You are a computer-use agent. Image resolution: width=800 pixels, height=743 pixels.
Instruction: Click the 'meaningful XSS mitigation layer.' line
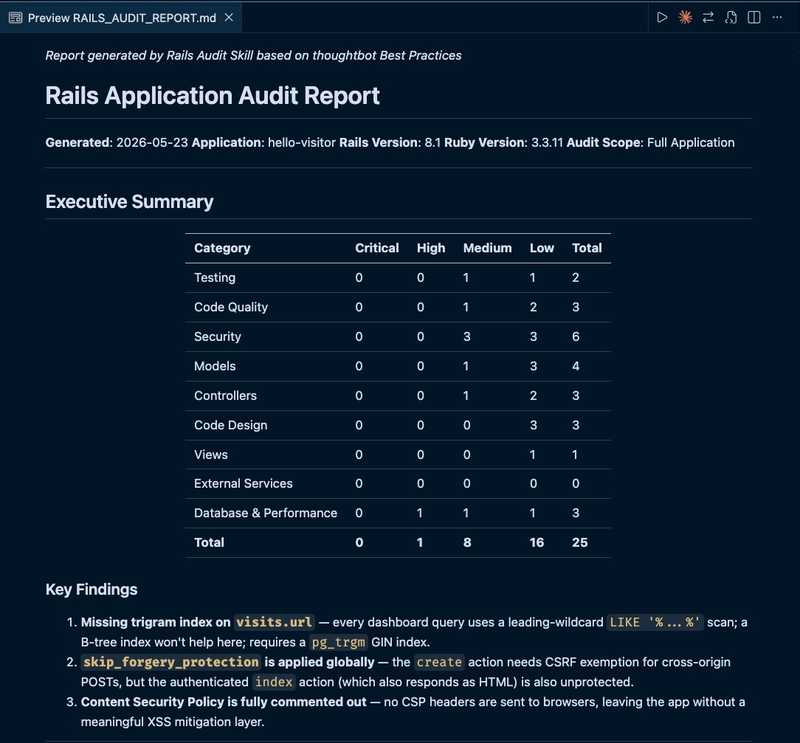click(x=172, y=722)
